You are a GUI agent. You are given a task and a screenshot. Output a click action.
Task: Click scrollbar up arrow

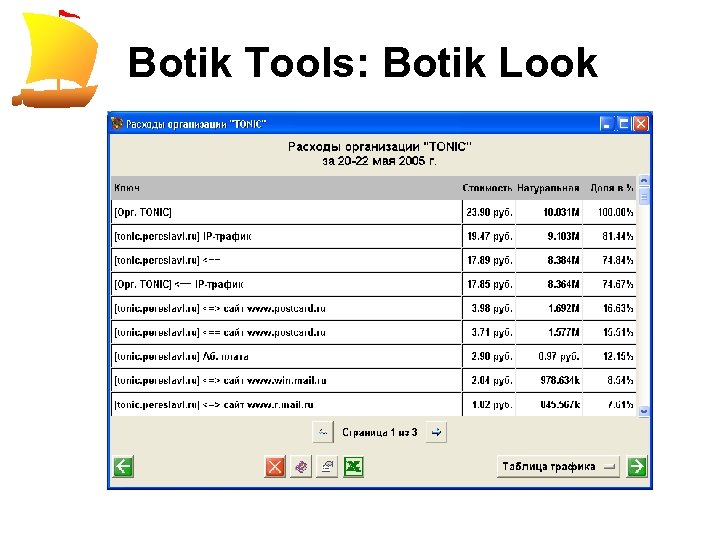click(644, 181)
